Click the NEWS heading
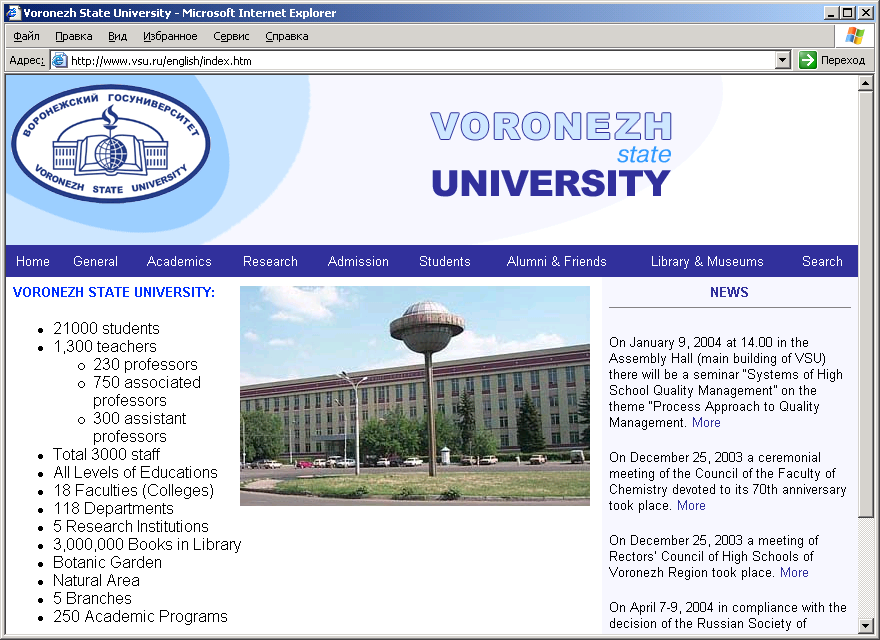The width and height of the screenshot is (880, 640). (x=729, y=292)
